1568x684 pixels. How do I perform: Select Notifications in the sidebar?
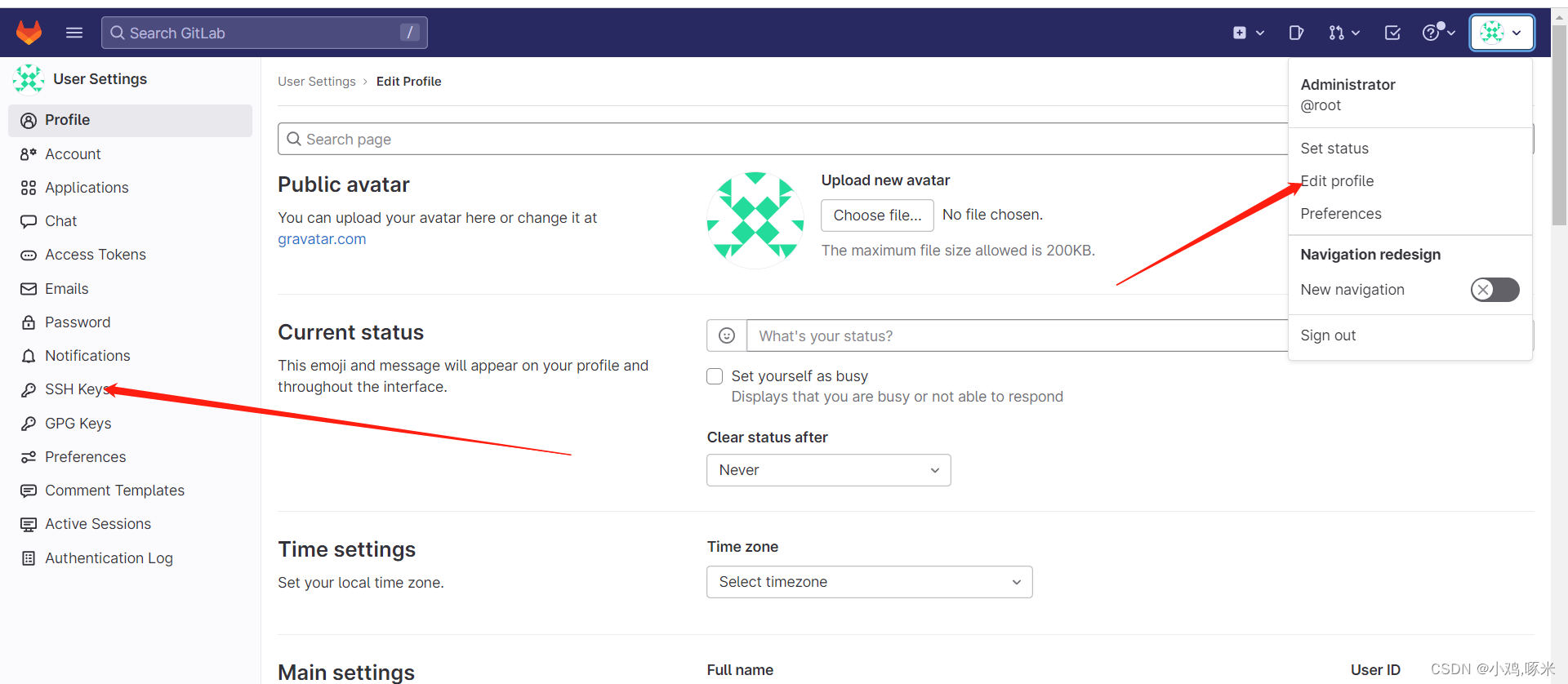87,355
